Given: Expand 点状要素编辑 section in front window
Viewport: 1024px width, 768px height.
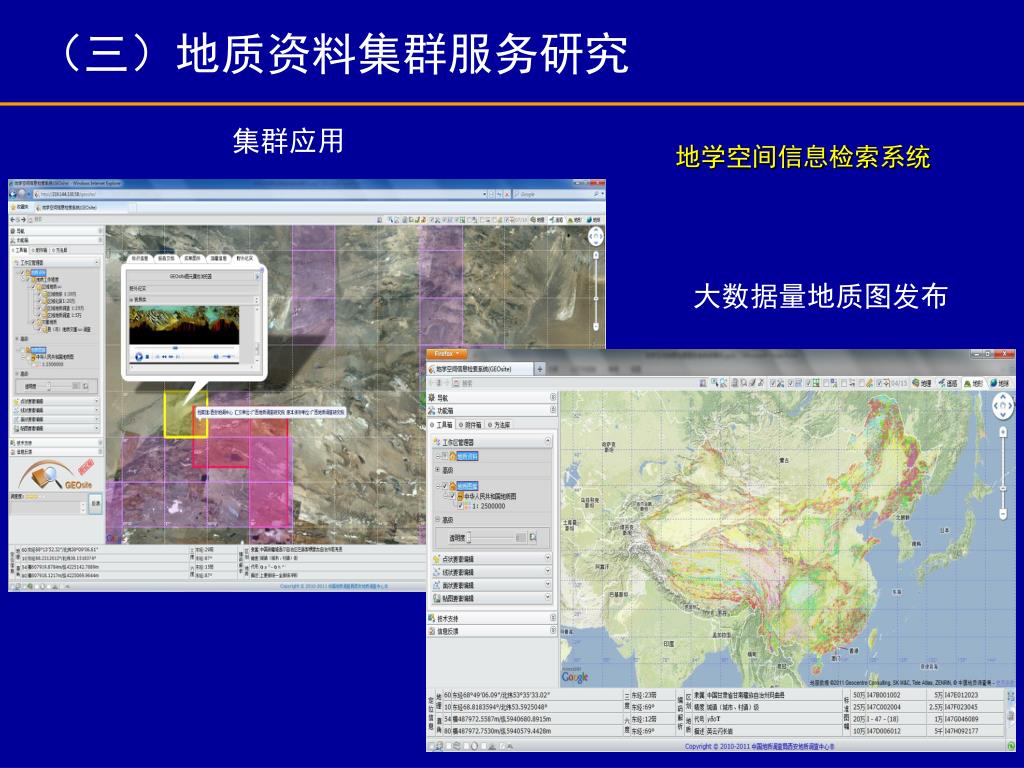Looking at the screenshot, I should coord(547,559).
